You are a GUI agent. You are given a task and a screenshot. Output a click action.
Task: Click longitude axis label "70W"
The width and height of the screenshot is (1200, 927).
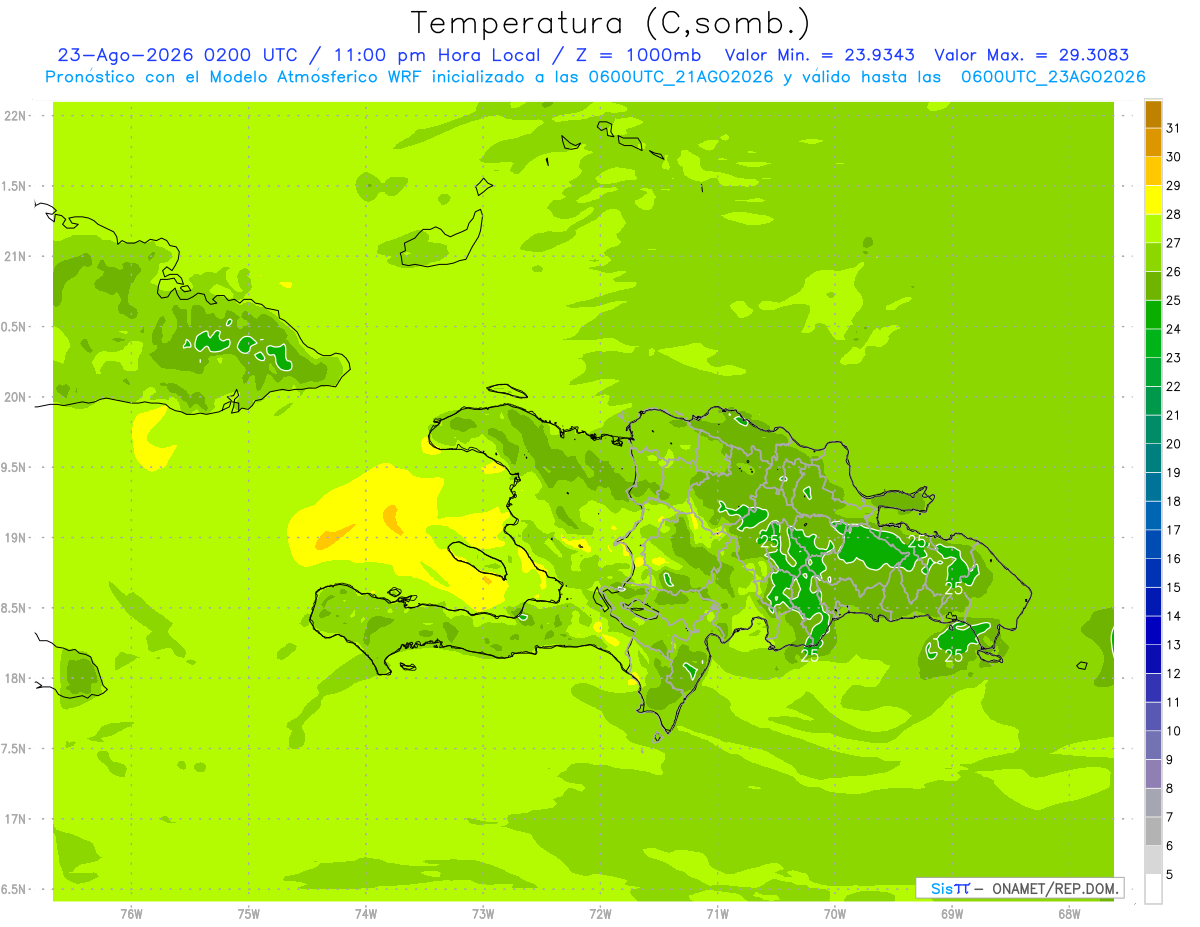point(835,914)
